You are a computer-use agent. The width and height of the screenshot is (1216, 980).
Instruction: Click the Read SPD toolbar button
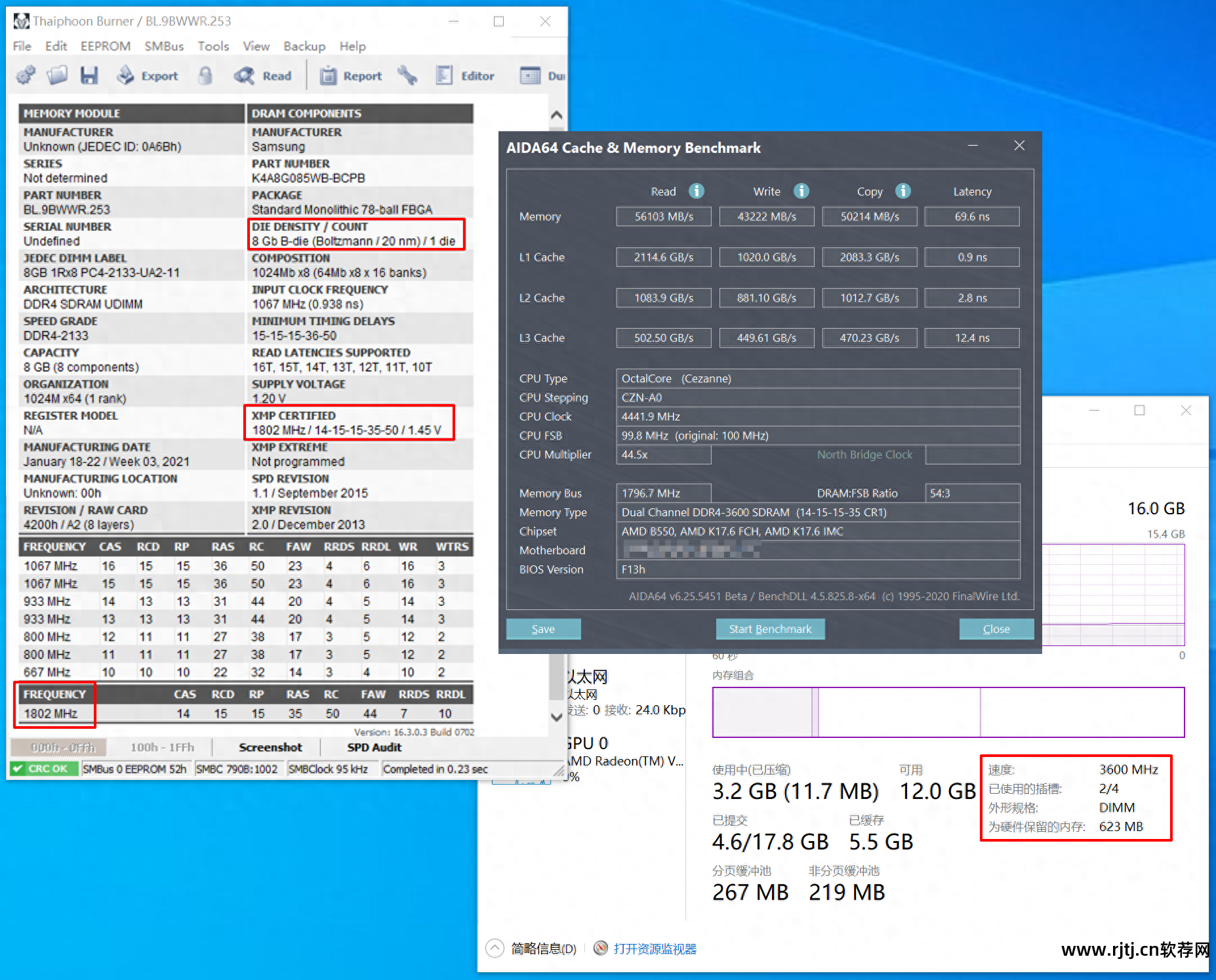263,75
